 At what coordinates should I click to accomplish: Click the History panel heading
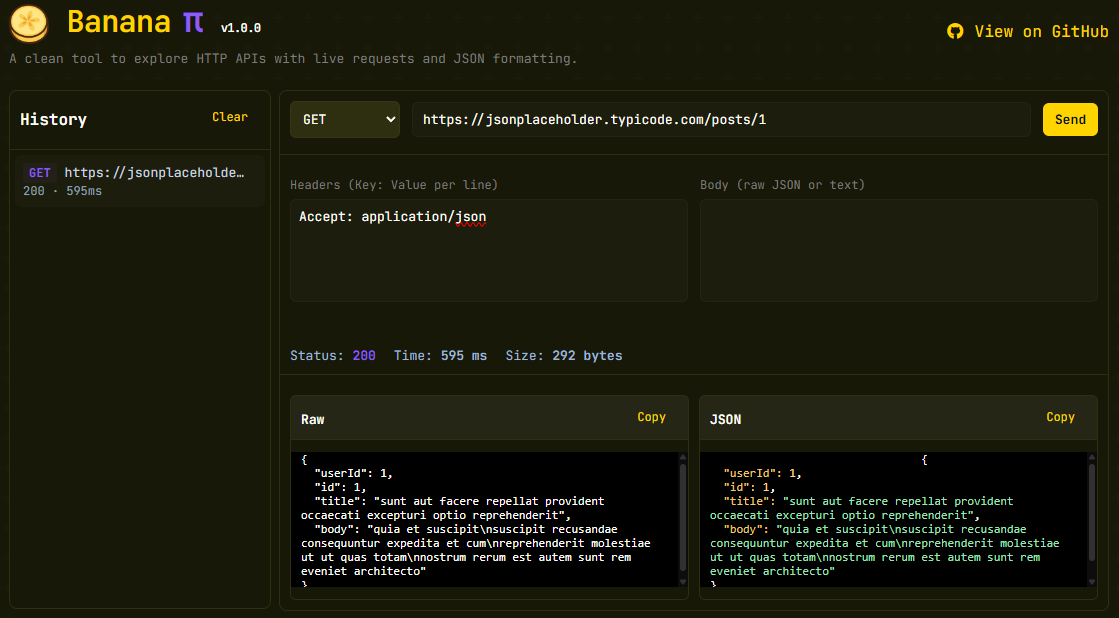pos(54,119)
